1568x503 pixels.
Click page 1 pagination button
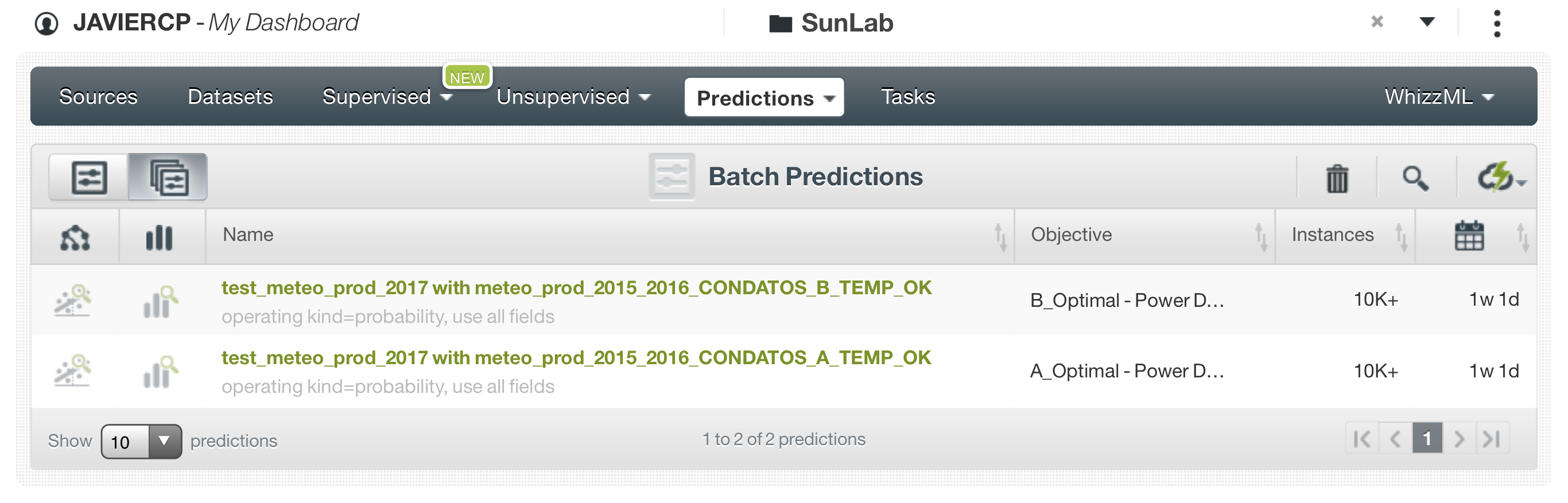(x=1427, y=439)
